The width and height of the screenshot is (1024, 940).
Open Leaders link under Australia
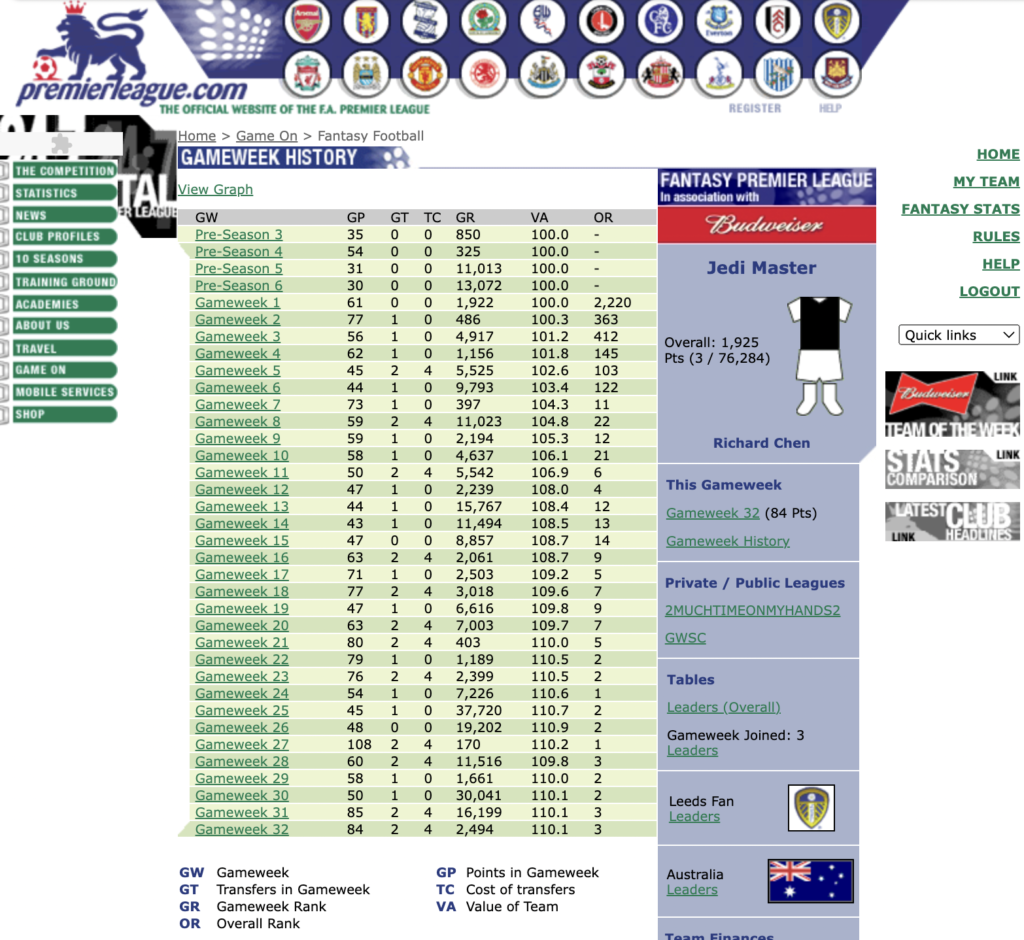coord(692,890)
